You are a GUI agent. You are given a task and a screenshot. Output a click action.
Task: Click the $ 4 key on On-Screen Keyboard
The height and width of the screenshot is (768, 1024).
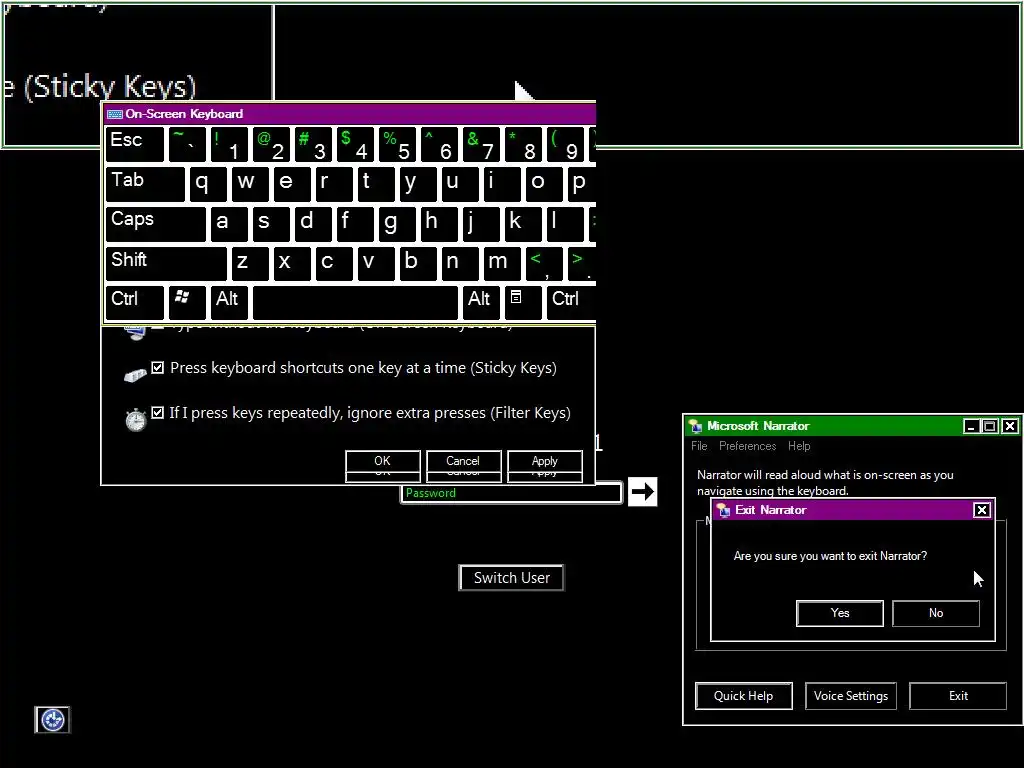click(x=355, y=144)
